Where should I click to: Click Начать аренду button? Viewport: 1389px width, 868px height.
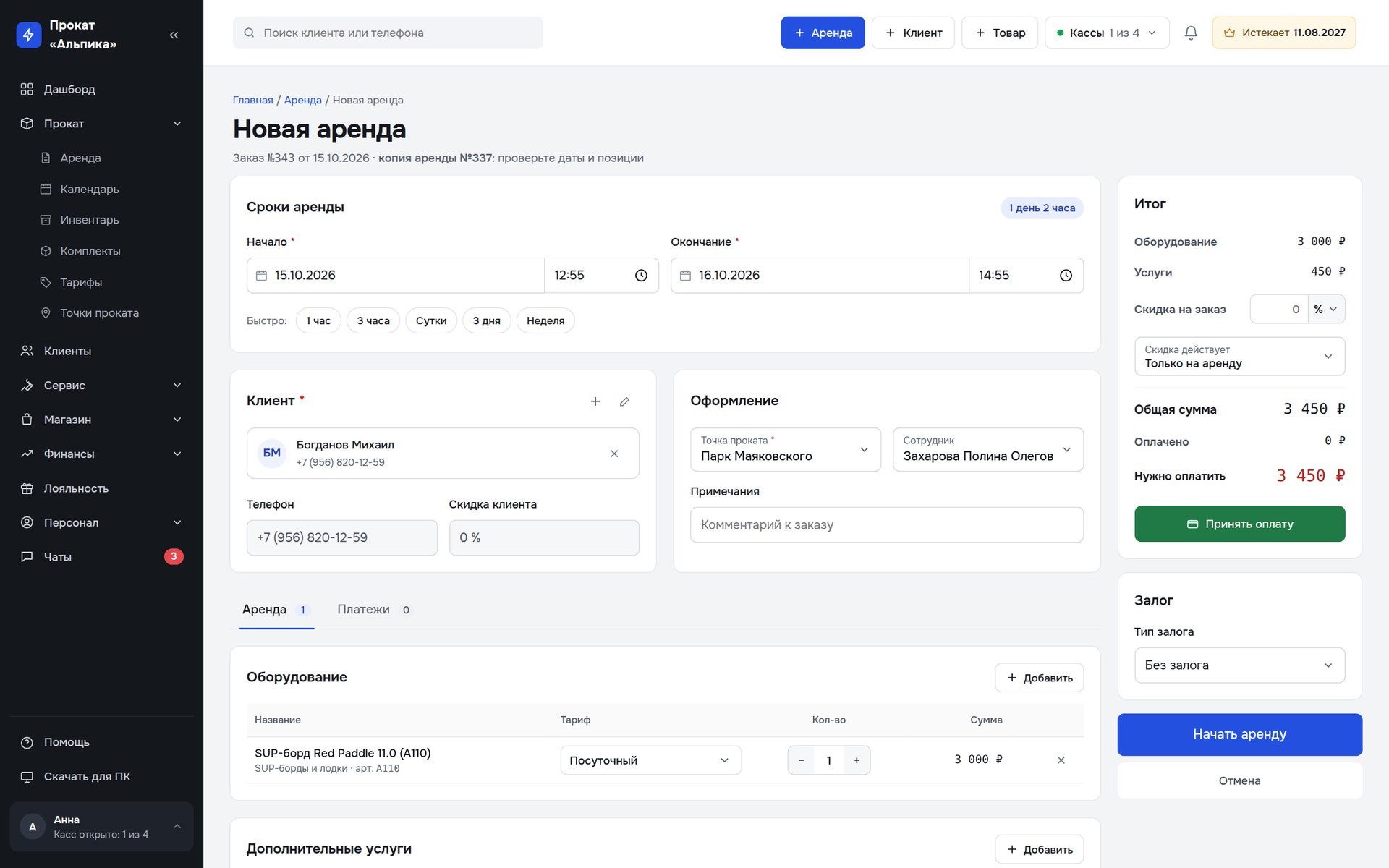(1239, 734)
